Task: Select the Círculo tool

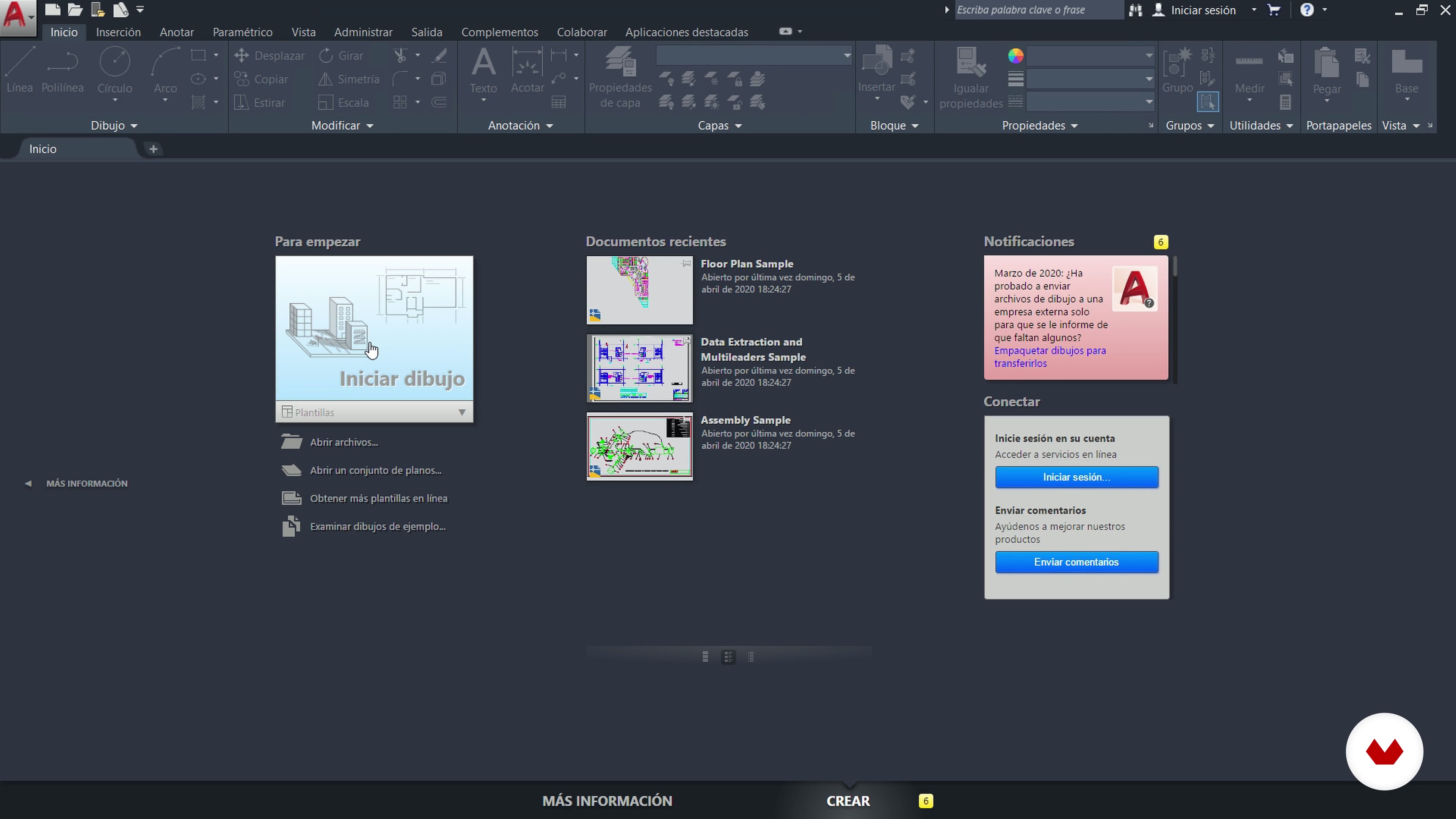Action: point(115,74)
